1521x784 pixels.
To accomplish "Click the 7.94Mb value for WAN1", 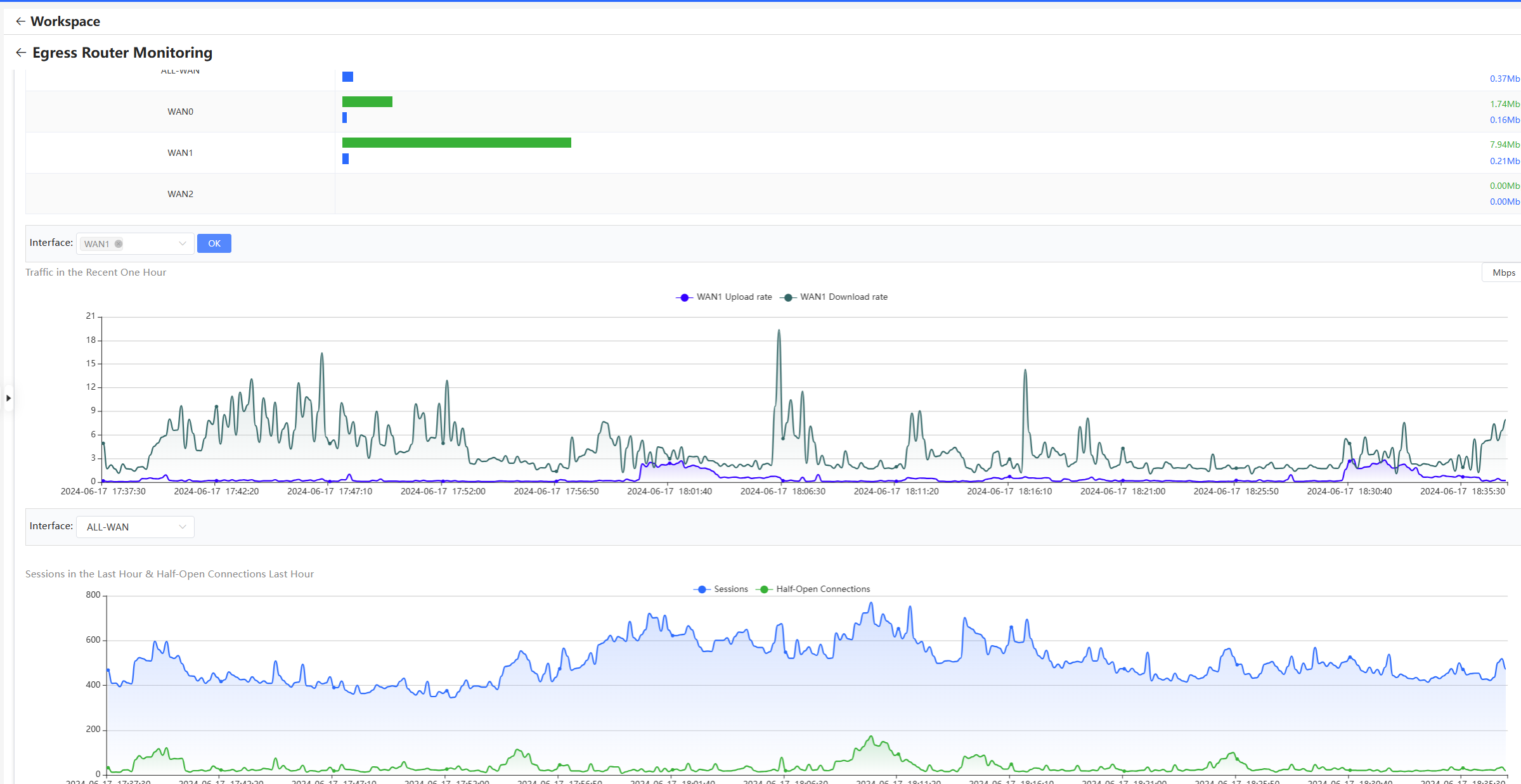I will (x=1505, y=145).
